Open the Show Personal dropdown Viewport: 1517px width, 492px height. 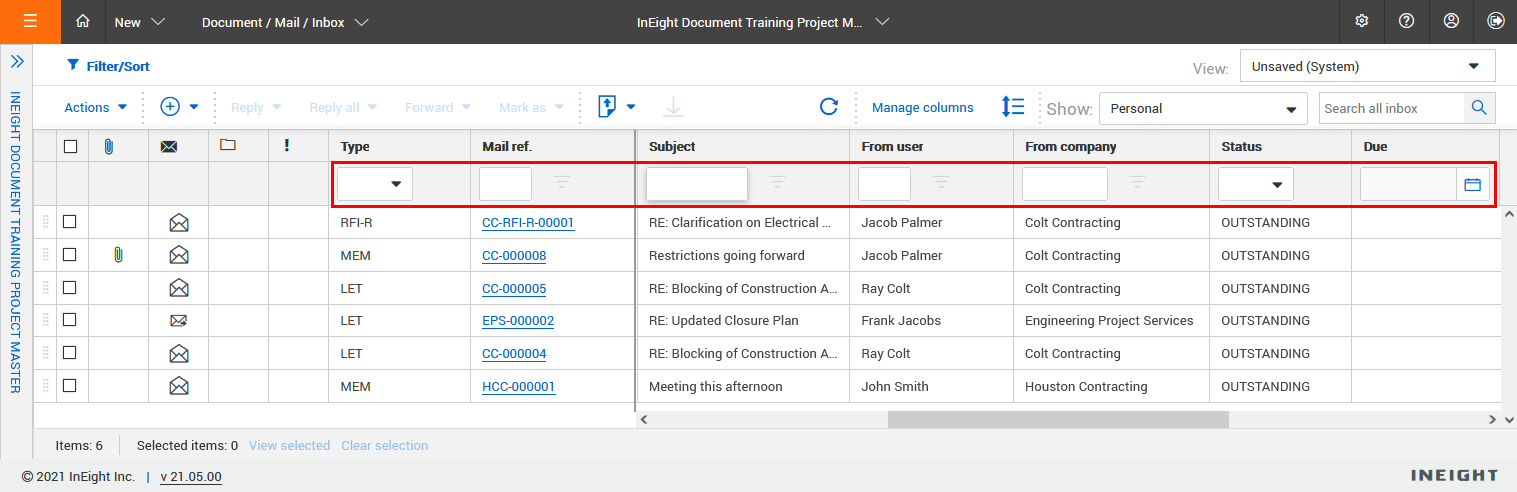tap(1202, 108)
